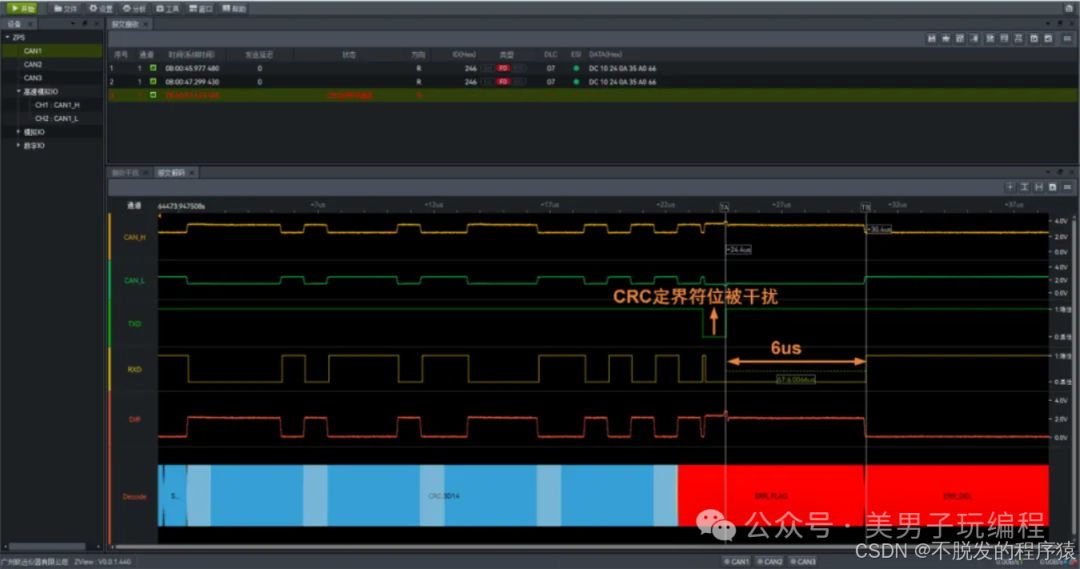Undock the waveform decode panel

tap(1060, 172)
